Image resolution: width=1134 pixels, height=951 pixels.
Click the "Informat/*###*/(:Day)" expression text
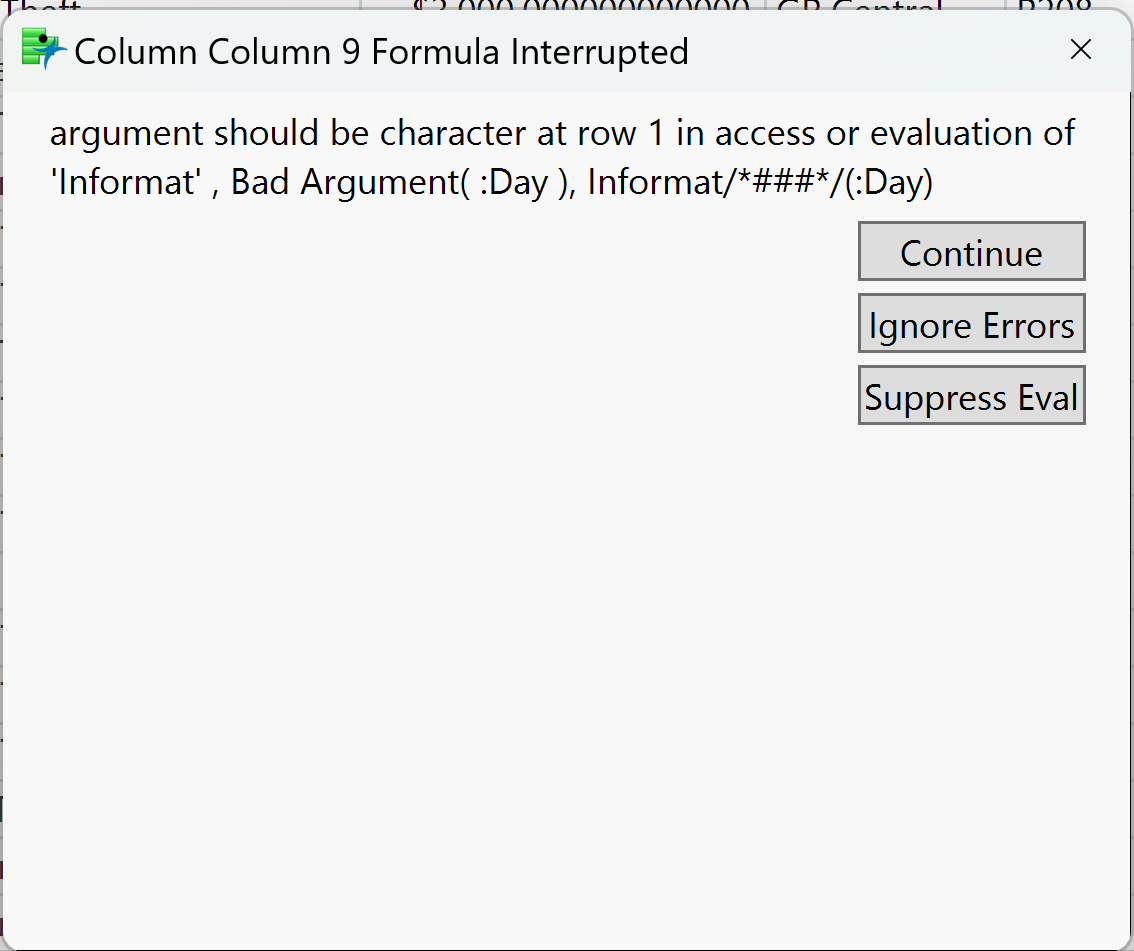[x=759, y=183]
